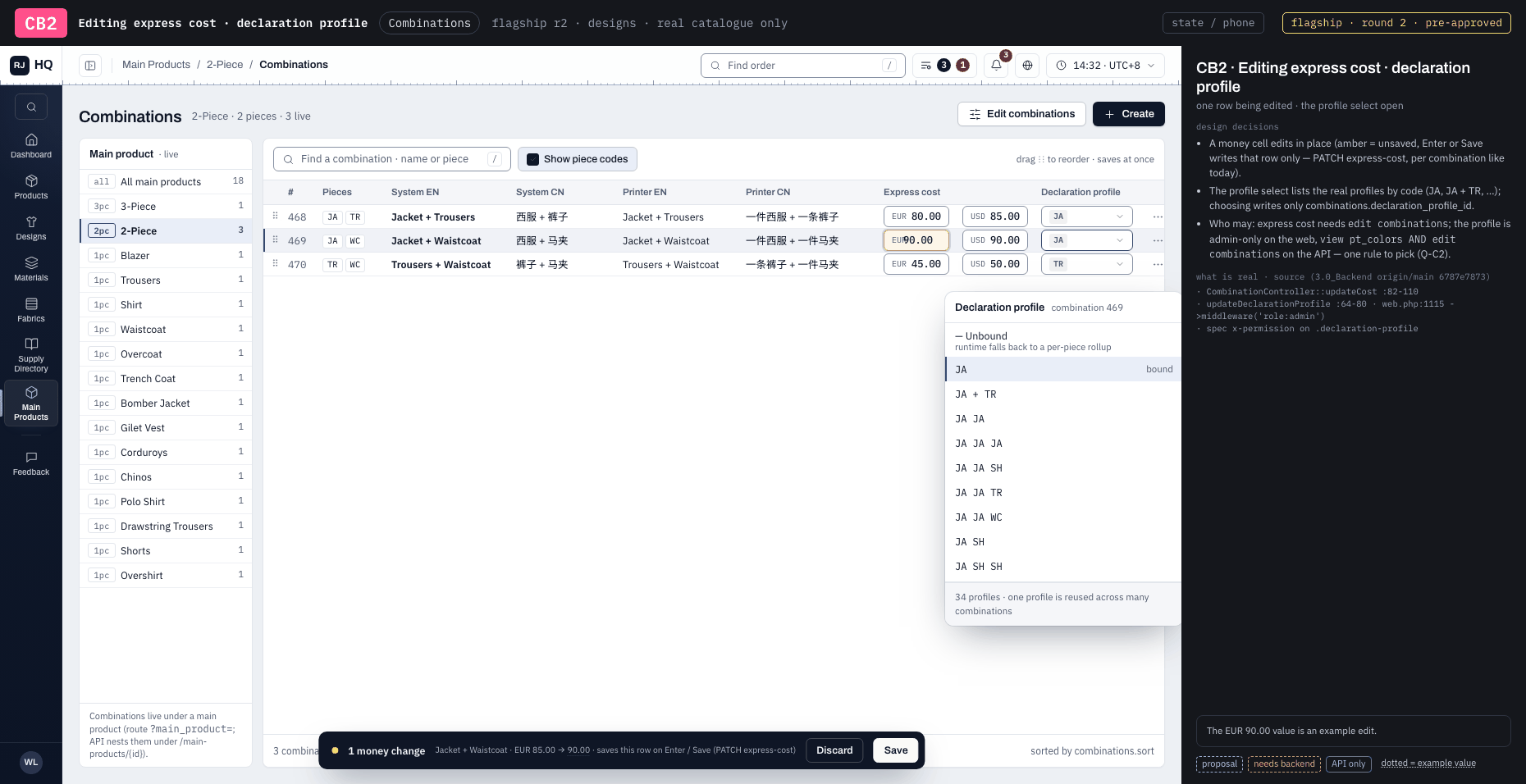This screenshot has height=784, width=1526.
Task: Open declaration profile dropdown for row 468
Action: tap(1086, 217)
